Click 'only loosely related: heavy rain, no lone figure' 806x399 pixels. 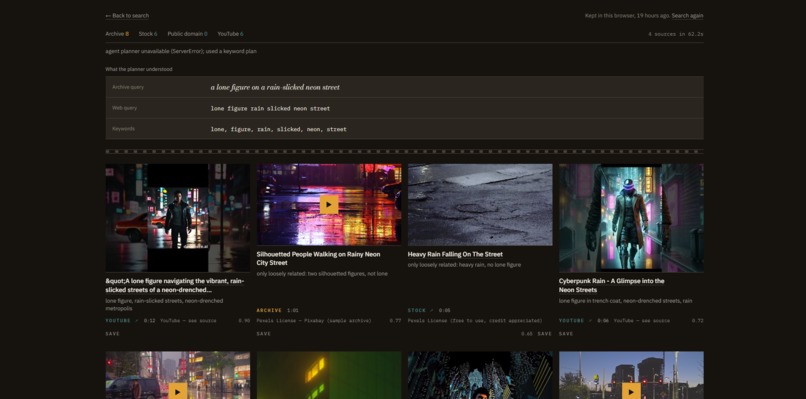coord(464,265)
